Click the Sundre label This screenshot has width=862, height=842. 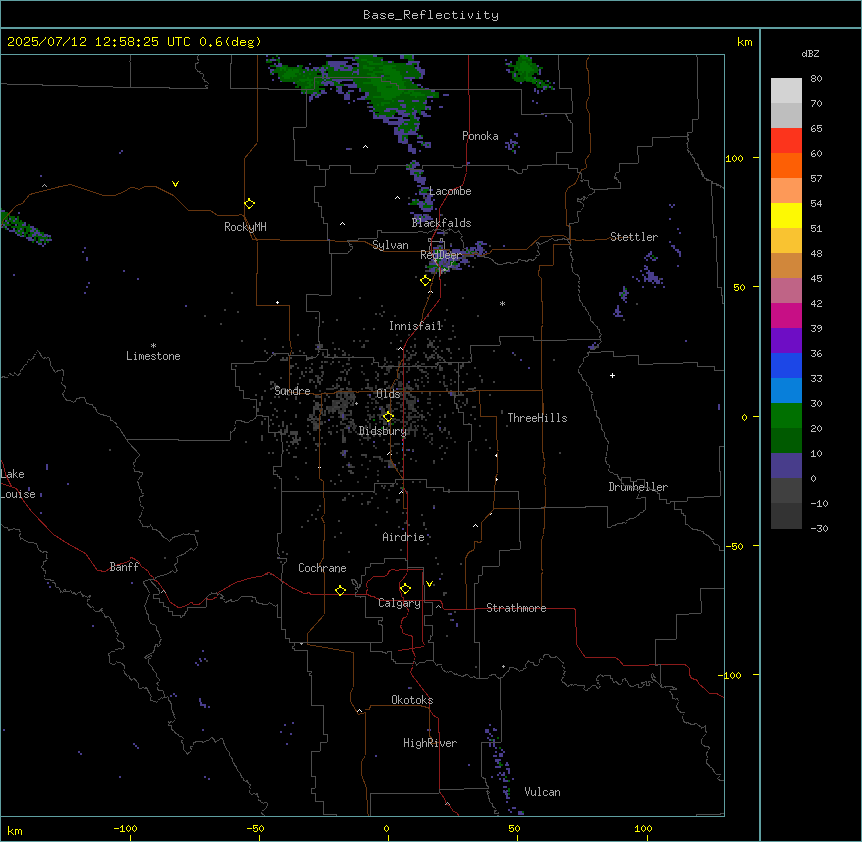pyautogui.click(x=292, y=391)
